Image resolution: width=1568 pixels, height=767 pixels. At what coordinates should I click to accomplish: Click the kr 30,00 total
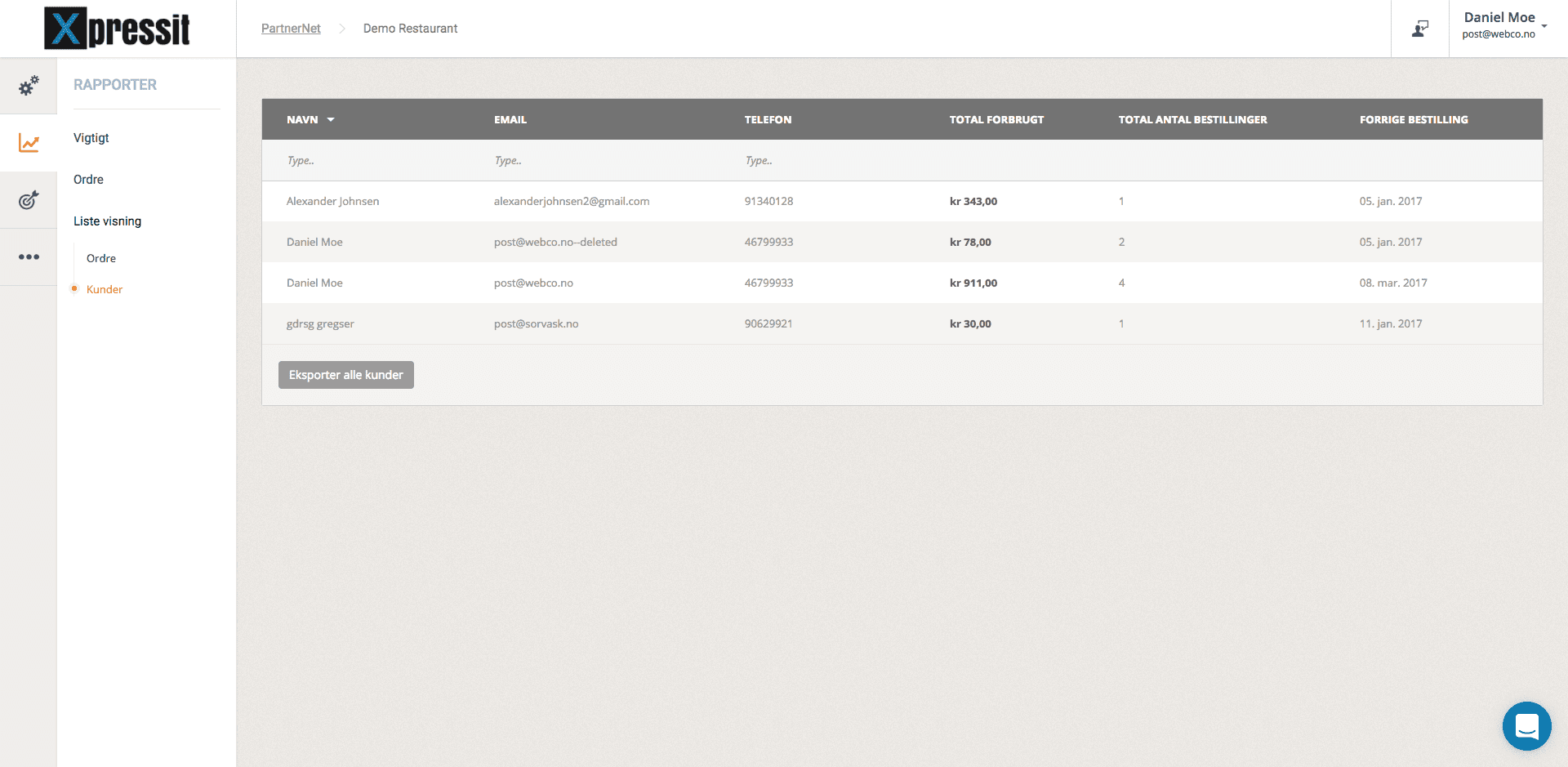point(970,324)
